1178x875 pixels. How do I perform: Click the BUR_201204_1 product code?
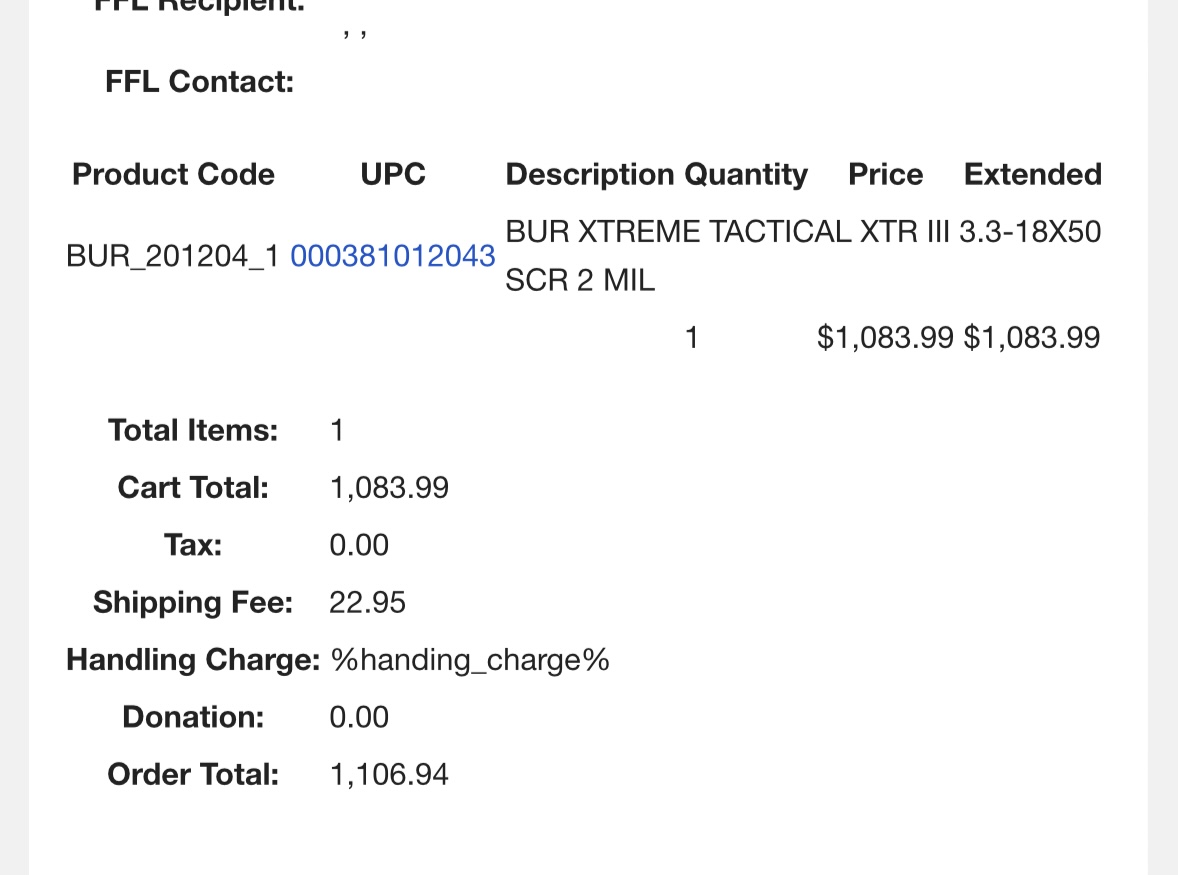pyautogui.click(x=173, y=256)
